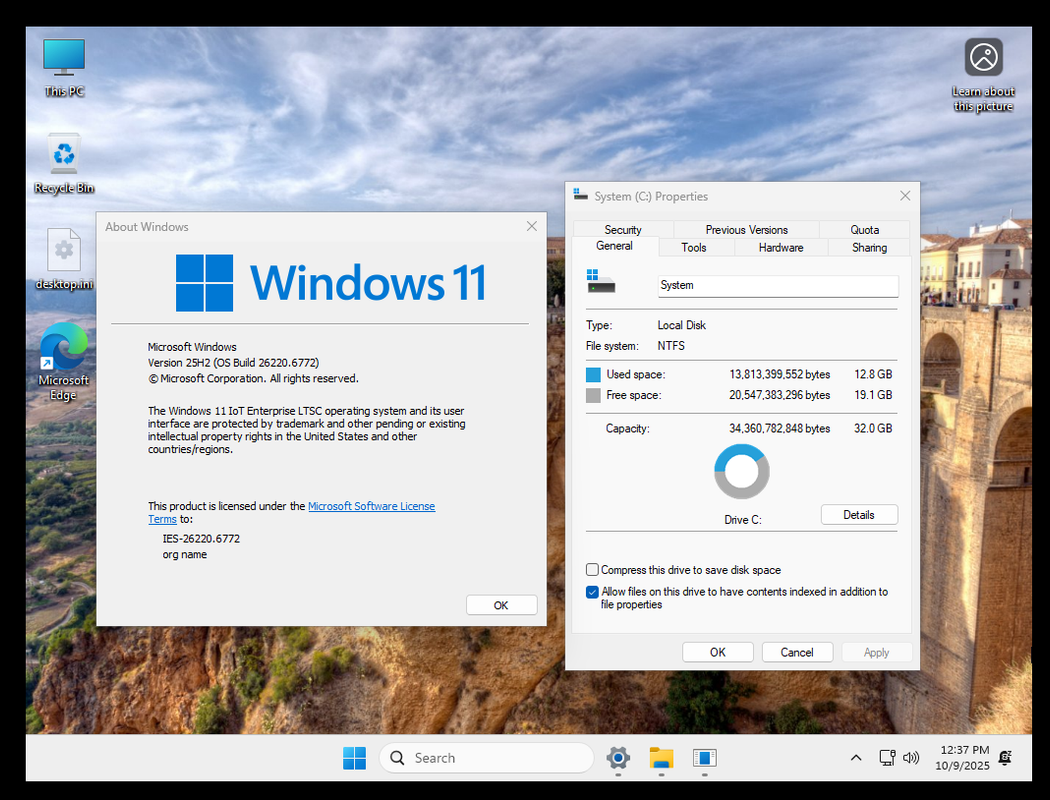This screenshot has height=800, width=1050.
Task: Click the Microsoft Corporation copyright line
Action: pyautogui.click(x=253, y=378)
